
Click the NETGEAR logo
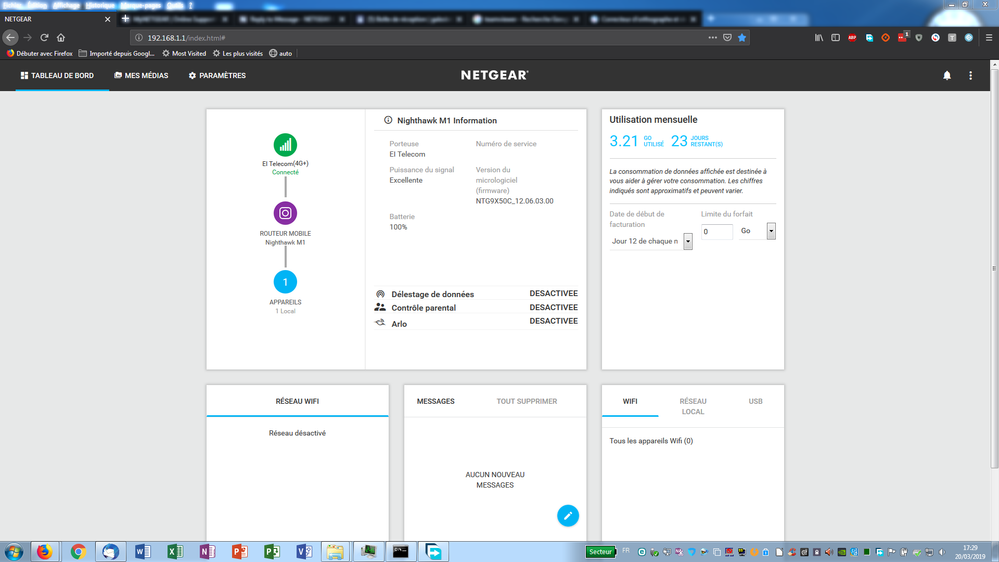tap(494, 75)
